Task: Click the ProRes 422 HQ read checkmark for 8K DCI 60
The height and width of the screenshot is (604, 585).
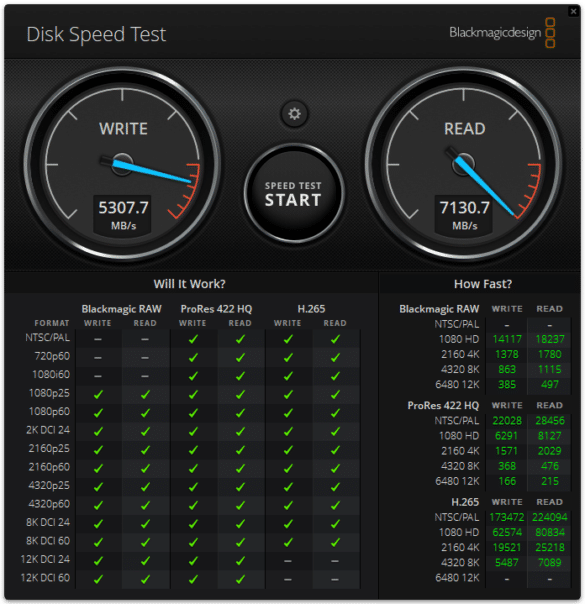Action: [240, 542]
